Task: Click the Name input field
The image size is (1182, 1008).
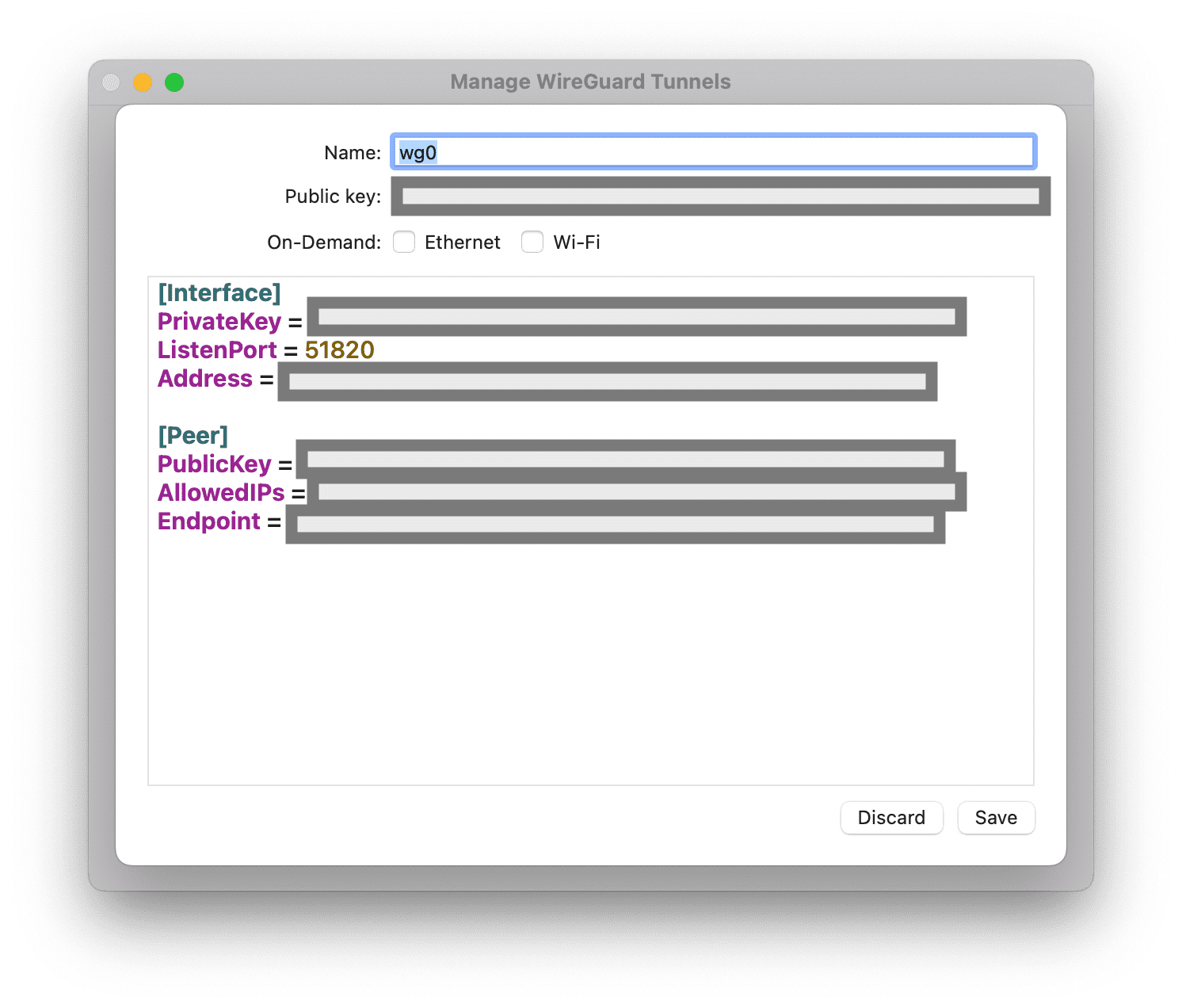Action: [x=714, y=151]
